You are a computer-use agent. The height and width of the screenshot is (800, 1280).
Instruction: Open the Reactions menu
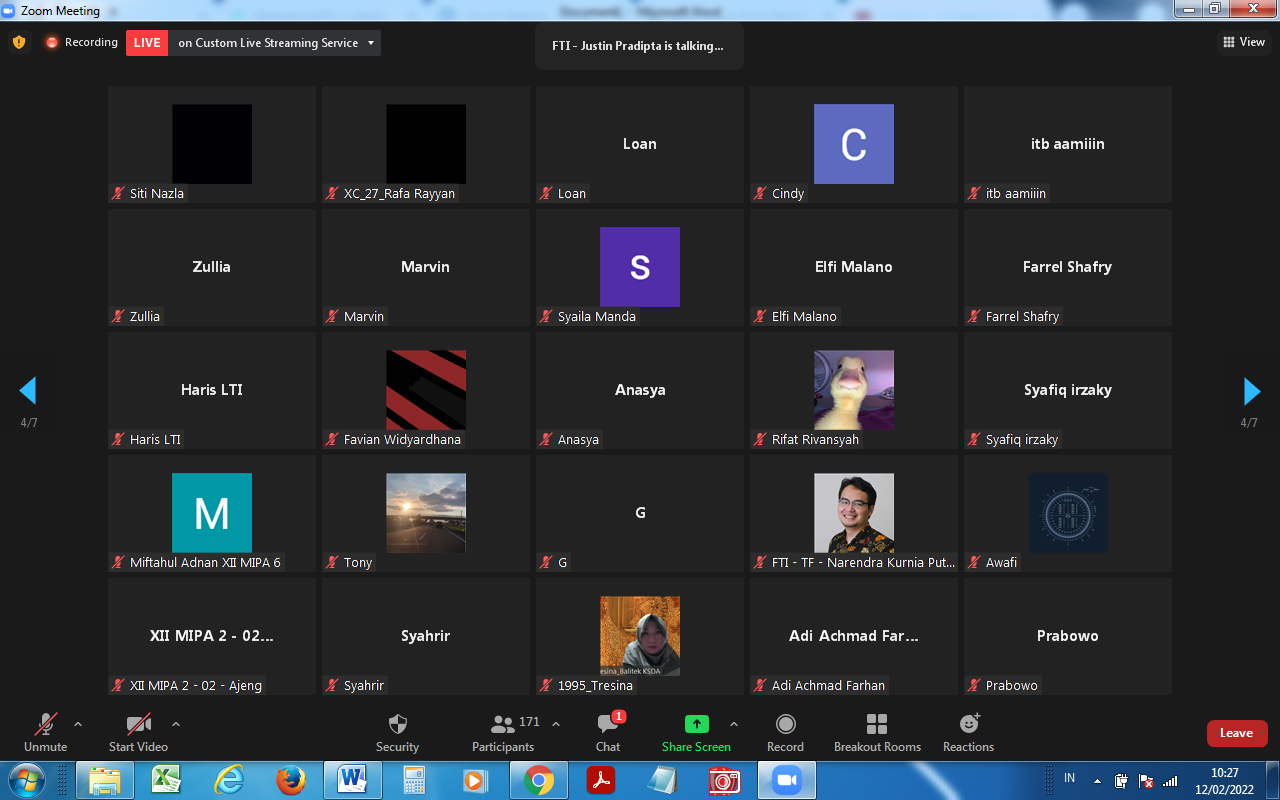[968, 725]
